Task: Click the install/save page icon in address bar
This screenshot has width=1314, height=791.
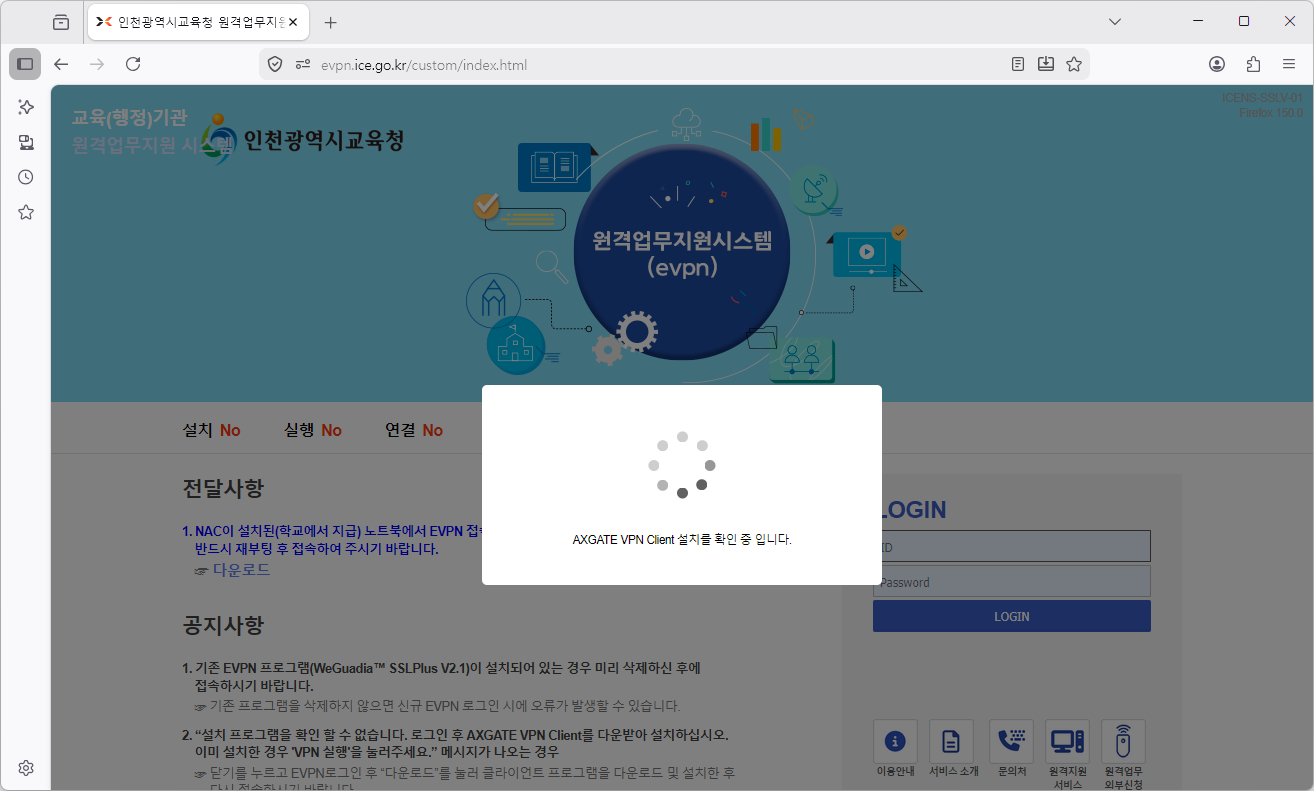Action: click(1046, 64)
